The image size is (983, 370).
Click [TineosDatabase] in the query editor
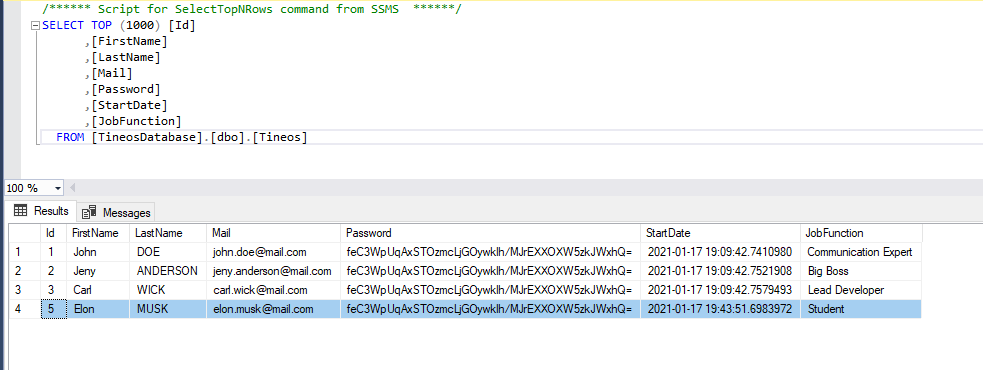(147, 137)
